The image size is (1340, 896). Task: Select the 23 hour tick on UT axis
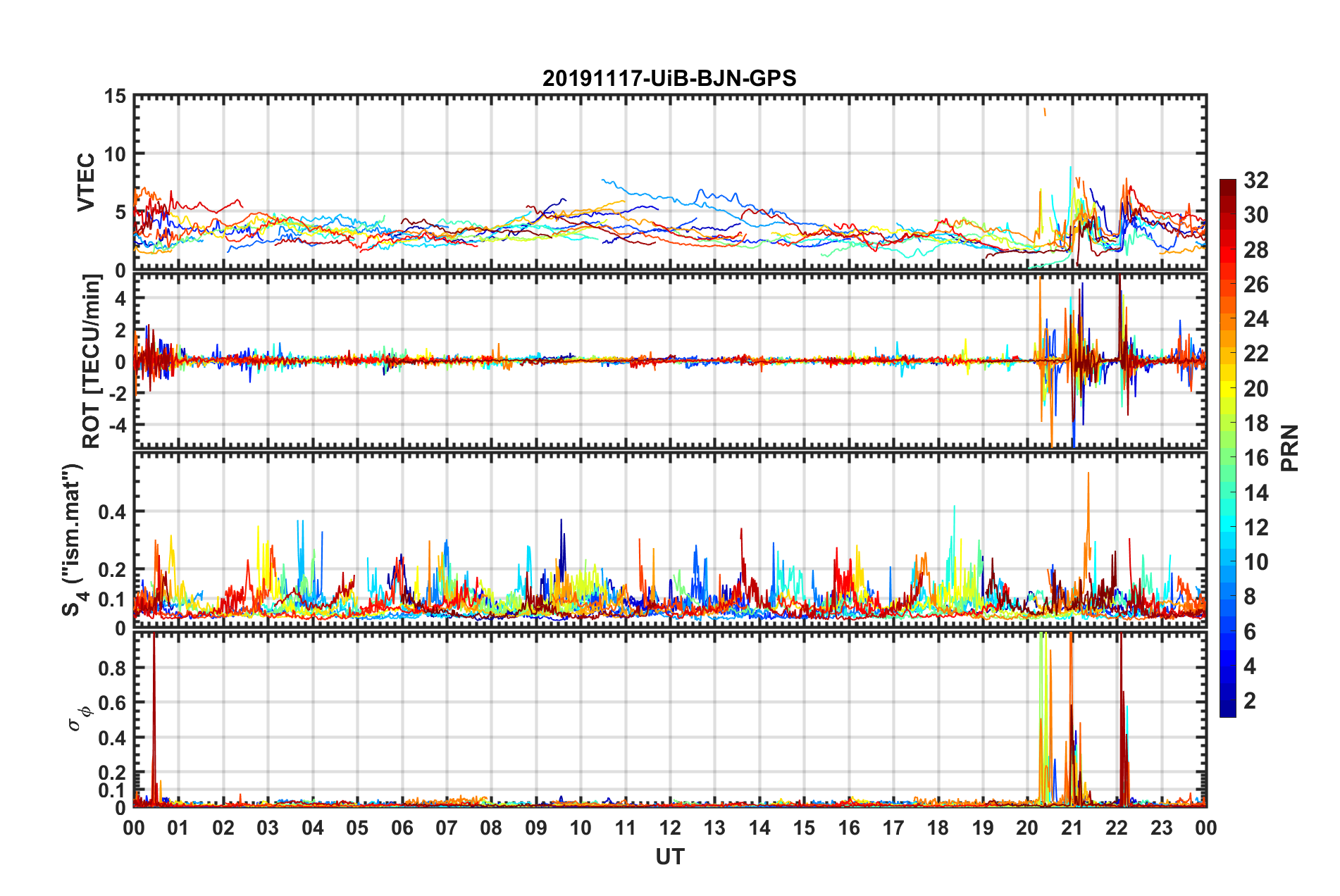(x=1162, y=828)
